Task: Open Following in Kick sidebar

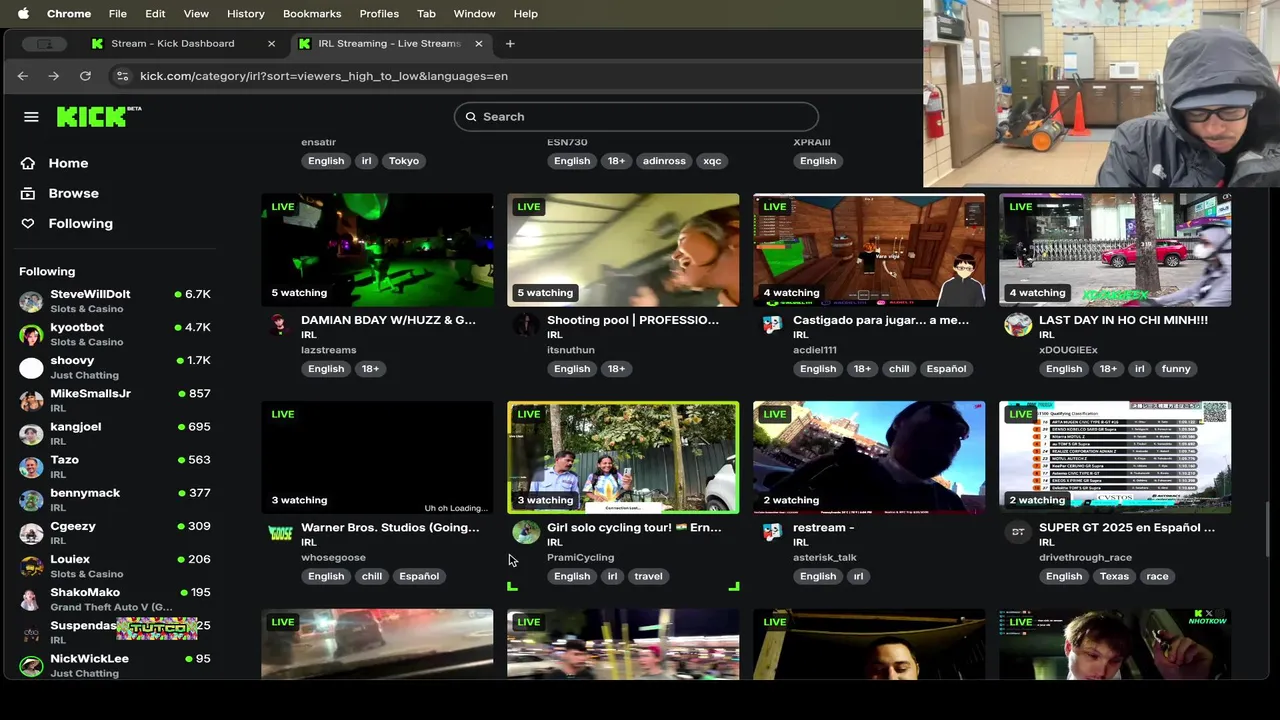Action: coord(80,224)
